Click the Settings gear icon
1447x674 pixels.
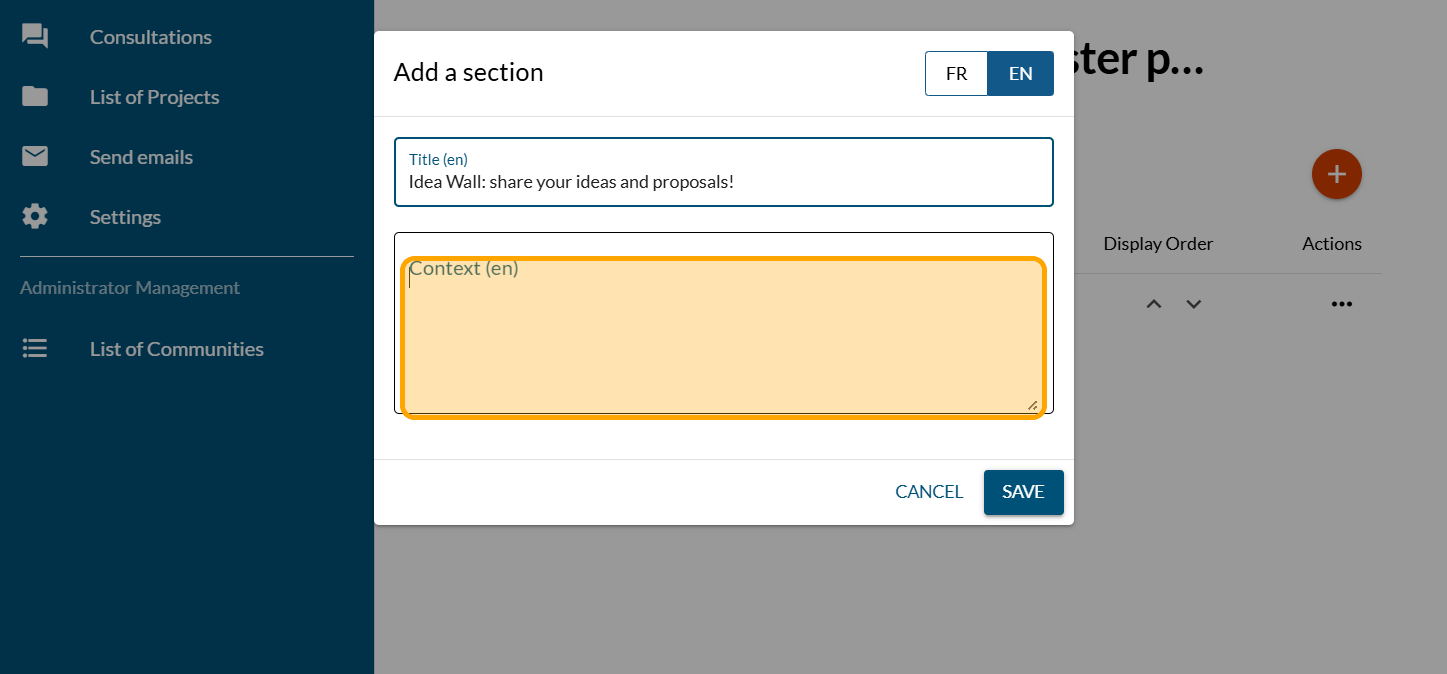(35, 217)
